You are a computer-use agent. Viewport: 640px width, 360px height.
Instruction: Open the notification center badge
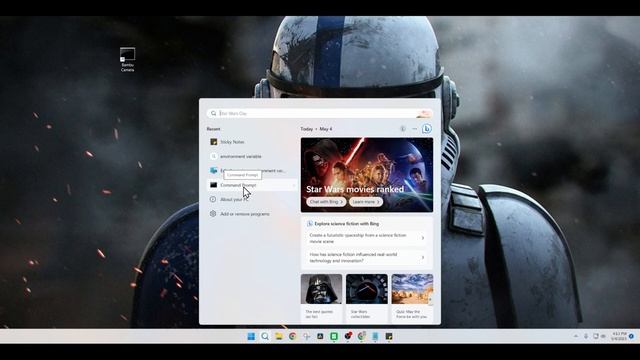click(x=631, y=336)
